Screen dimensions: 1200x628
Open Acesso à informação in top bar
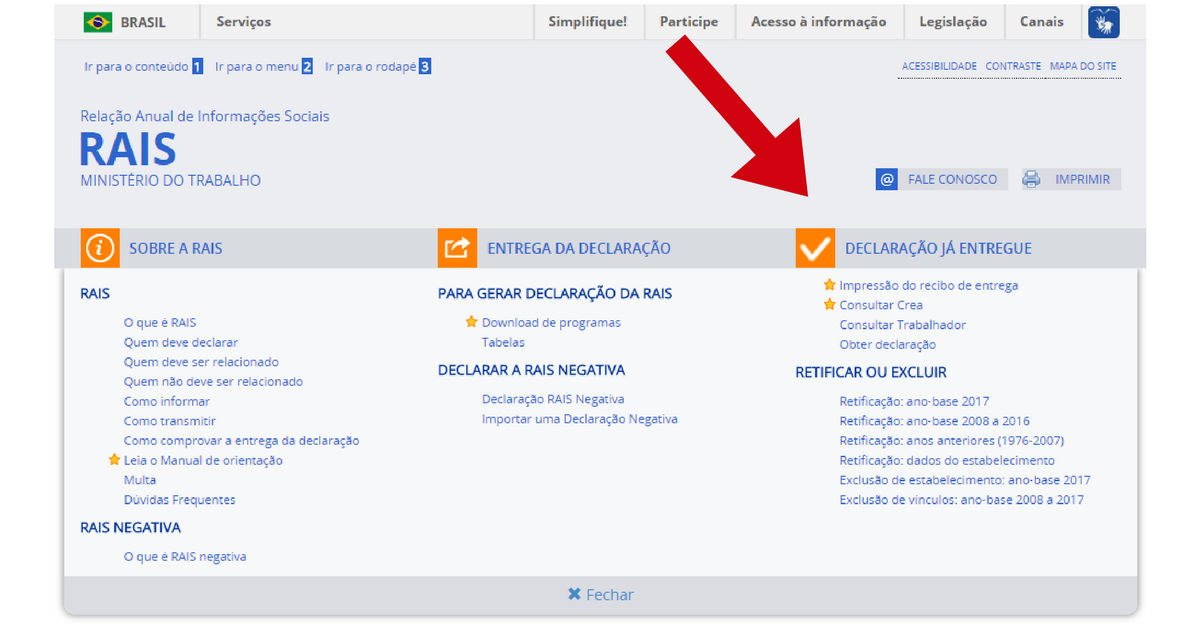(818, 22)
